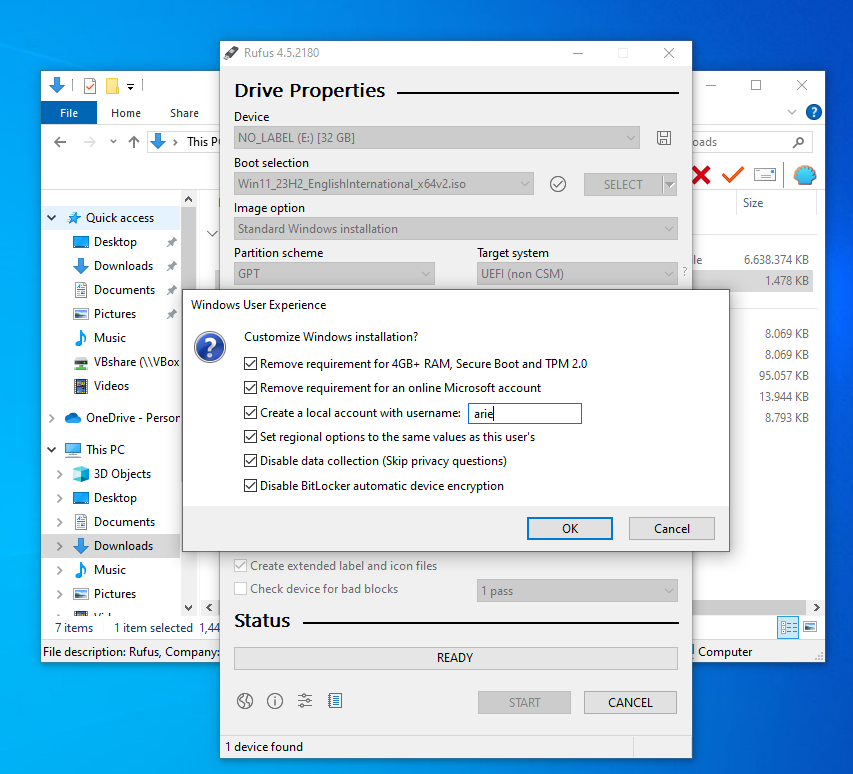Show the Rufus log icon
853x774 pixels.
point(335,701)
